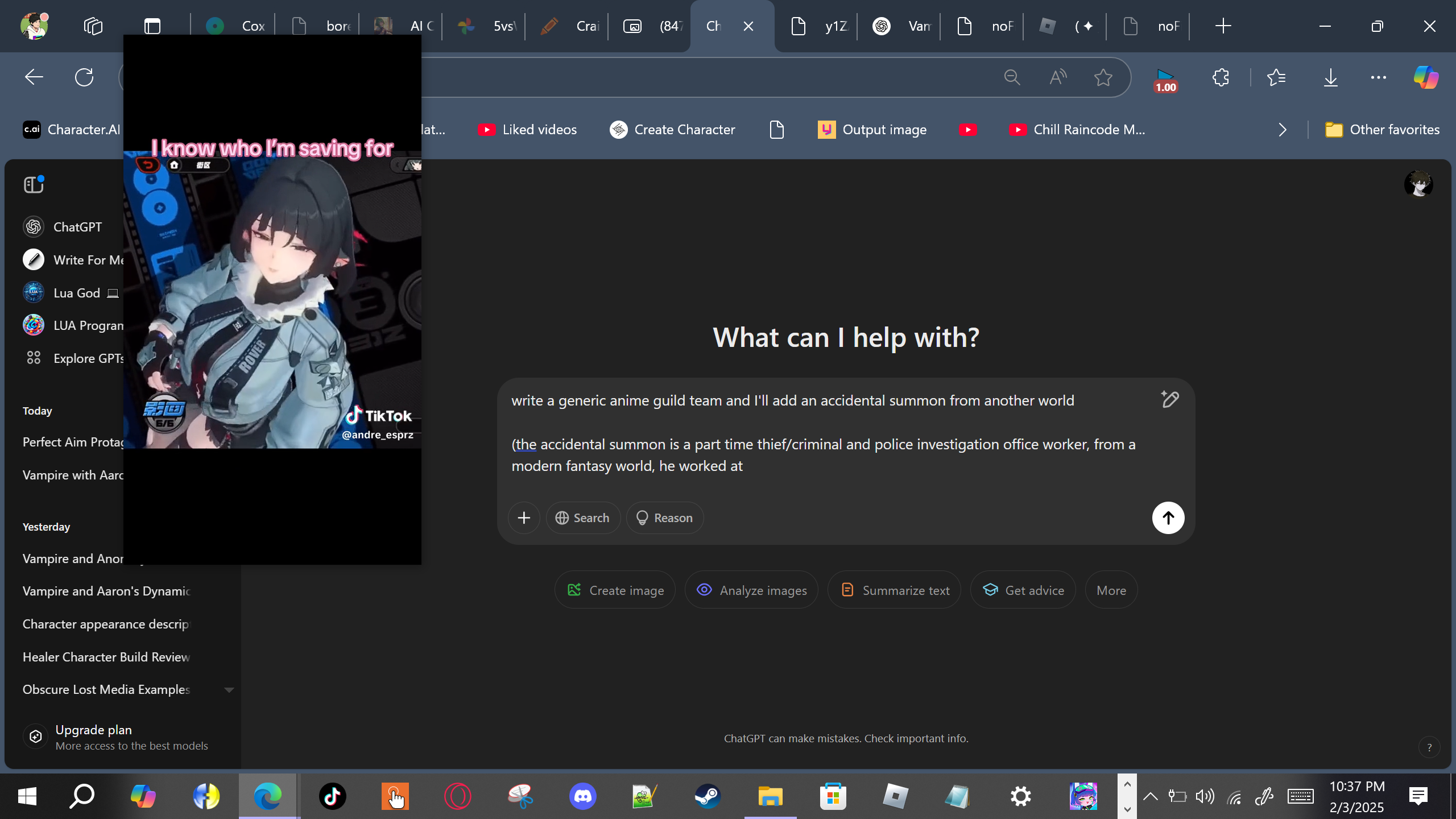Open the Obscure Lost Media Examples chat
The width and height of the screenshot is (1456, 819).
pos(106,689)
